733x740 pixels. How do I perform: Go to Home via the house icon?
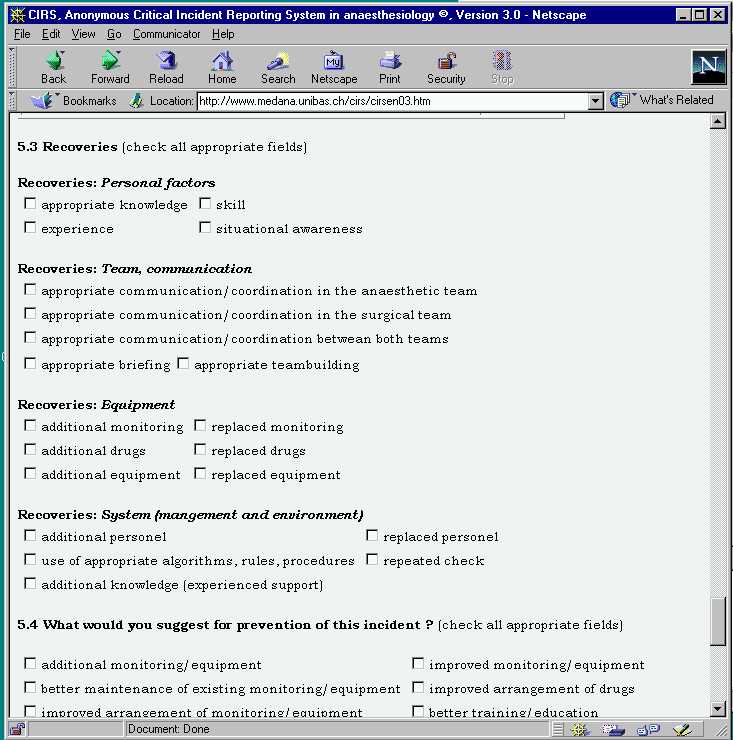coord(222,68)
